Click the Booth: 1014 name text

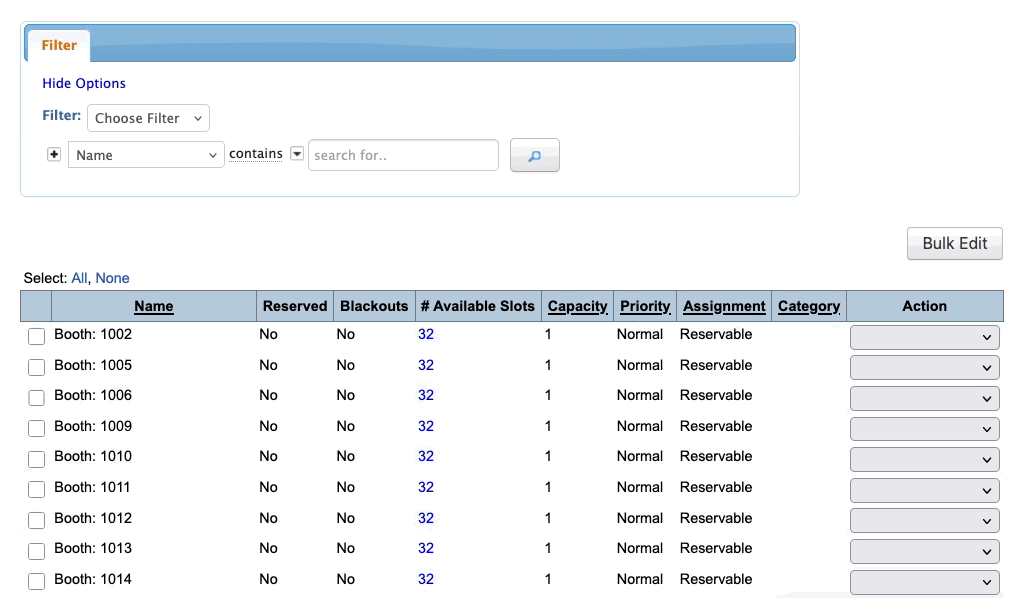tap(93, 579)
